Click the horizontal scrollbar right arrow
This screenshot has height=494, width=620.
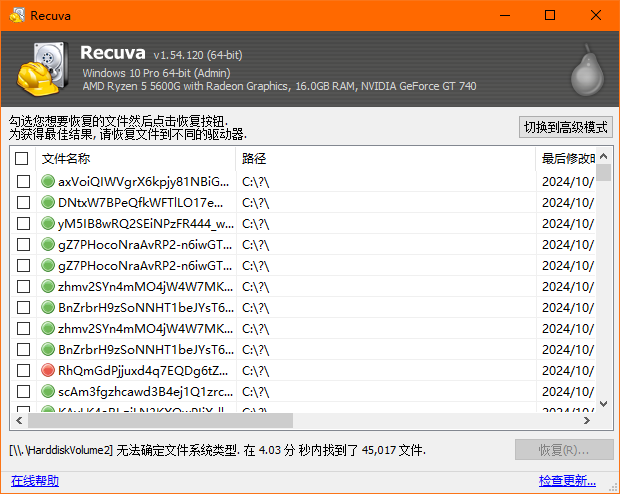click(587, 420)
